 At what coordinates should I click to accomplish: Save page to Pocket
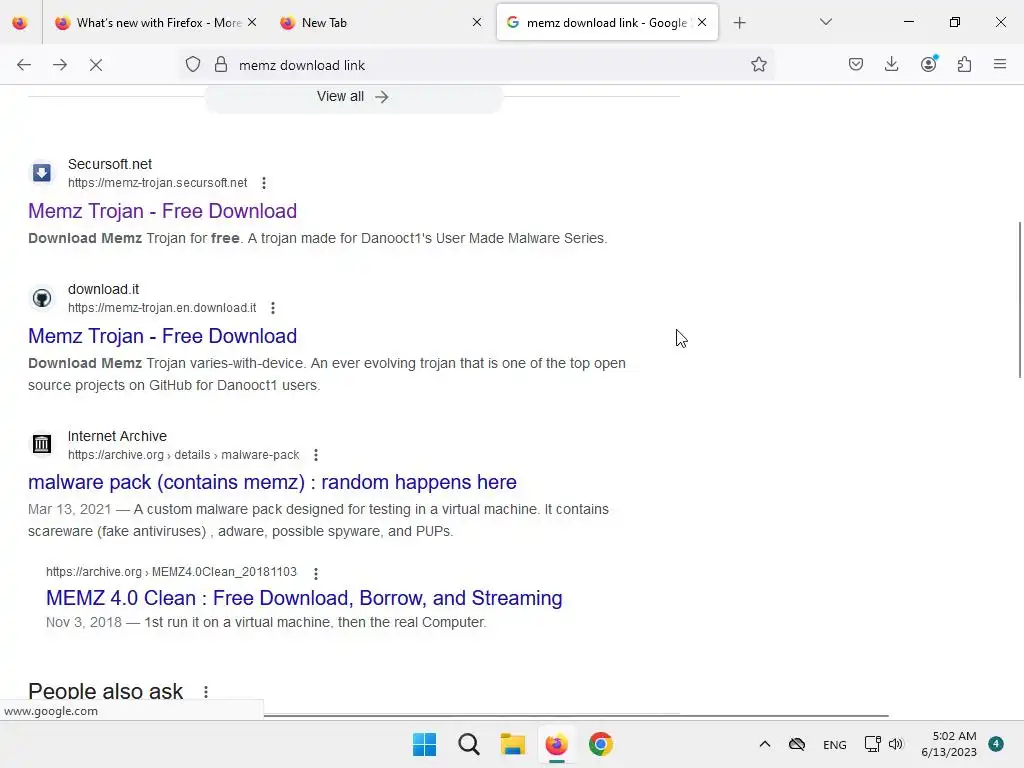pos(856,65)
